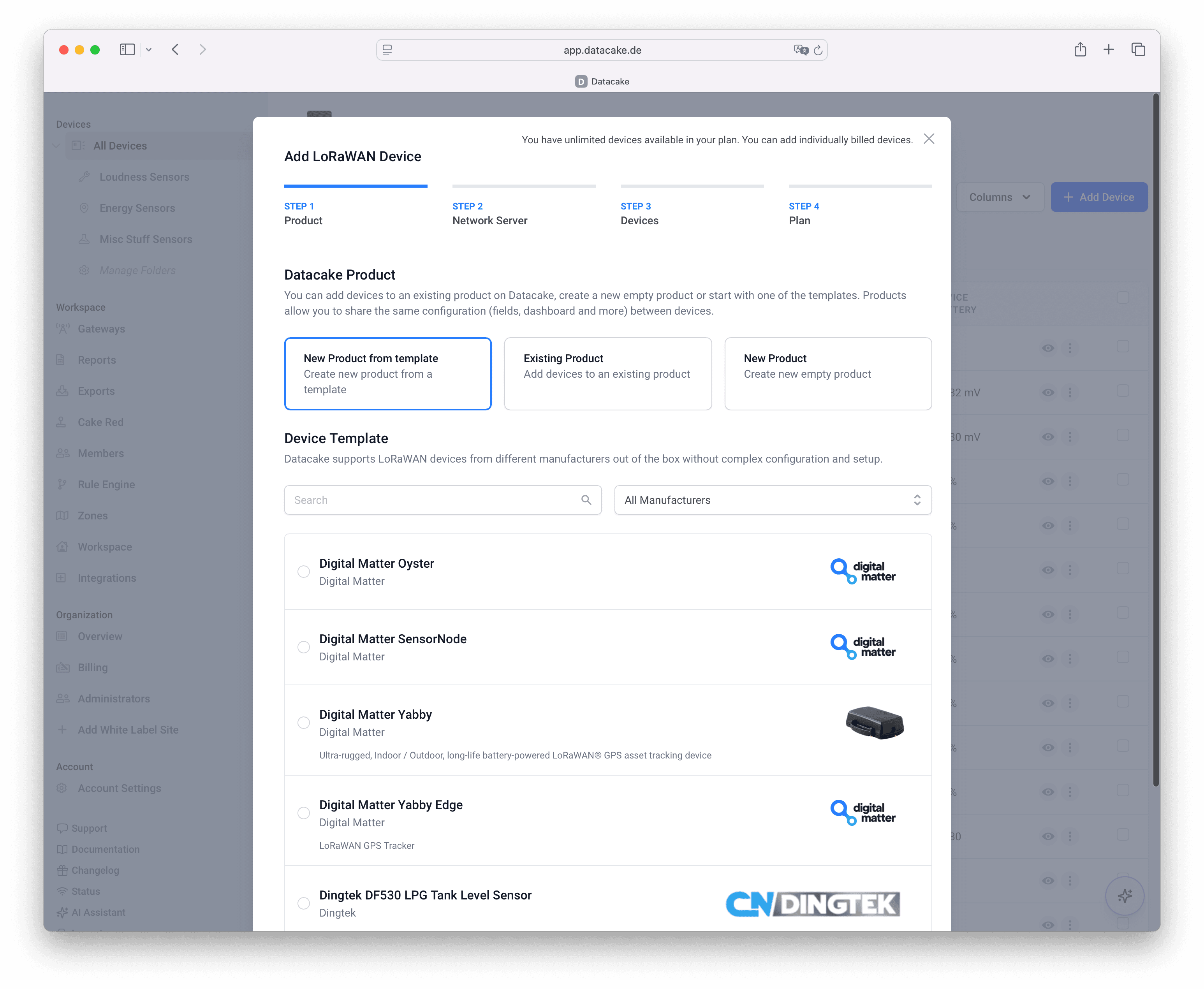Click the Overview icon under Organization
The height and width of the screenshot is (989, 1204).
coord(62,636)
